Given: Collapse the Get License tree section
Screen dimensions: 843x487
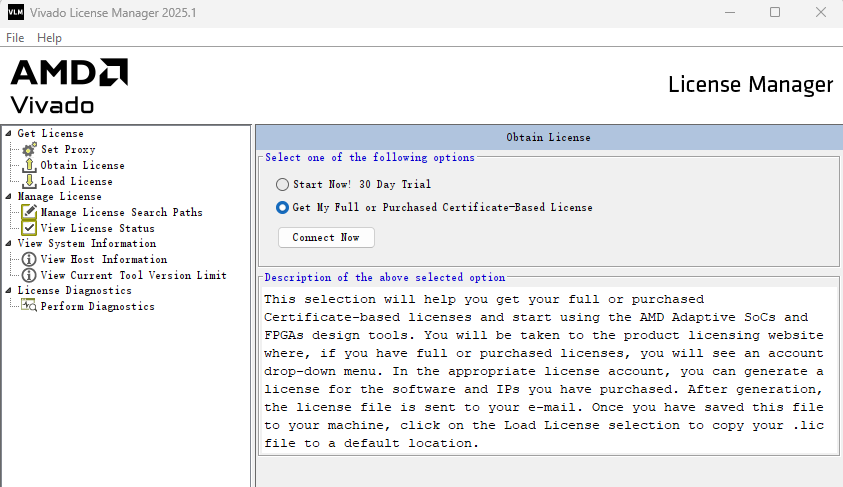Looking at the screenshot, I should pos(8,134).
